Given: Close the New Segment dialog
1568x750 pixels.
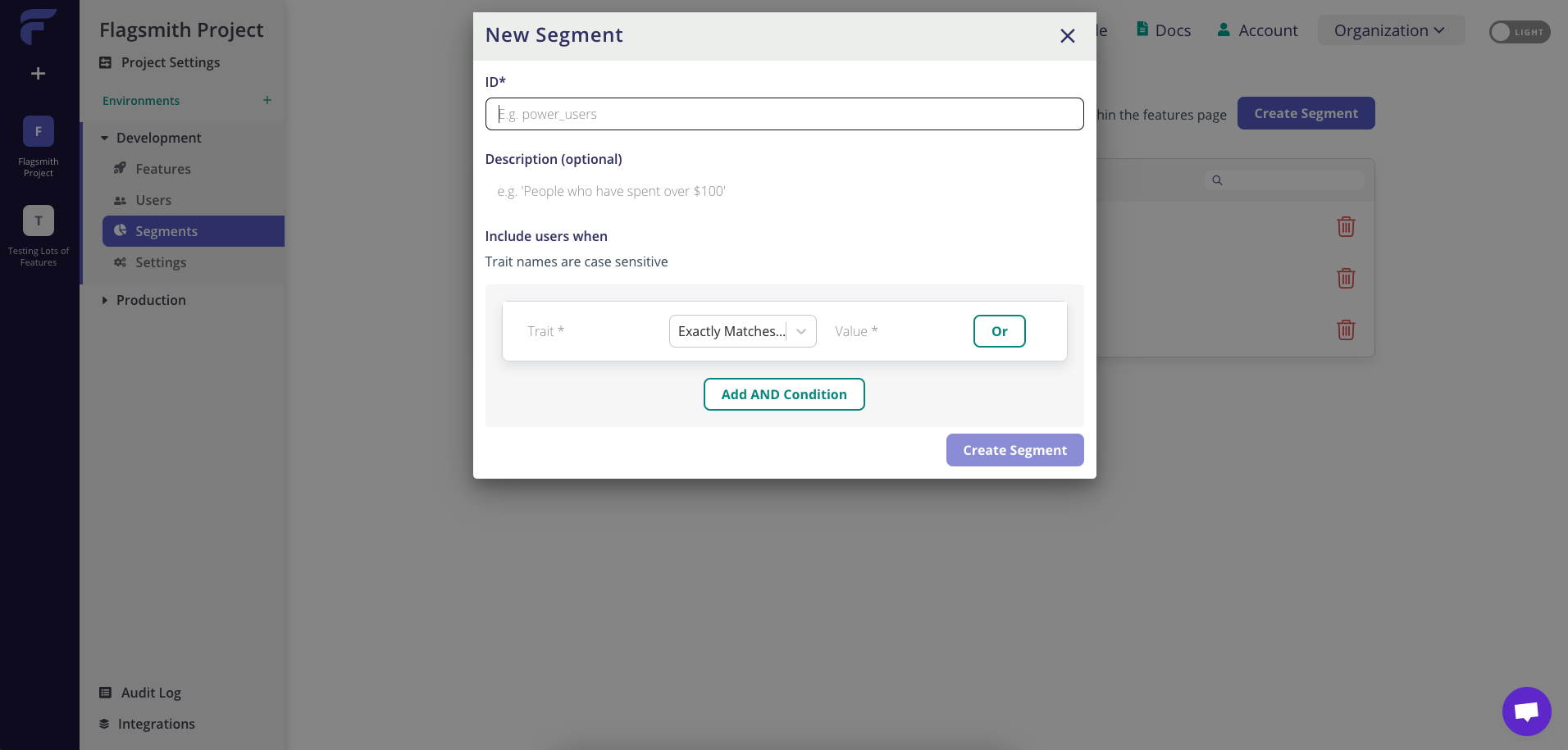Looking at the screenshot, I should 1067,36.
